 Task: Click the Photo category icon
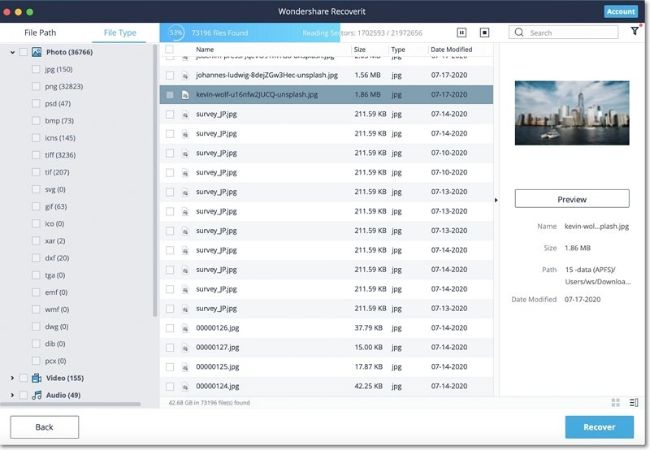(x=37, y=52)
